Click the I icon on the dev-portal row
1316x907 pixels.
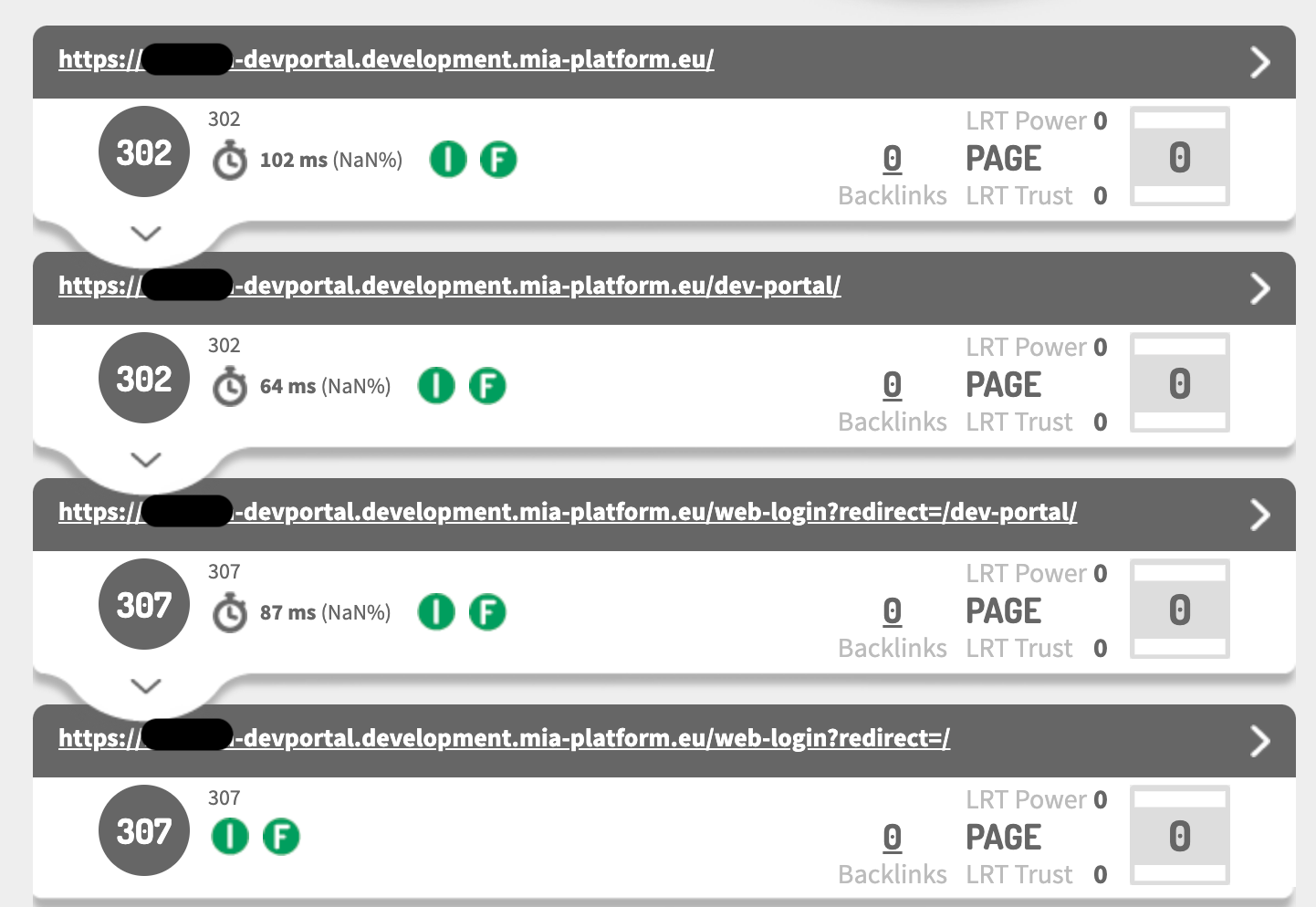(436, 385)
